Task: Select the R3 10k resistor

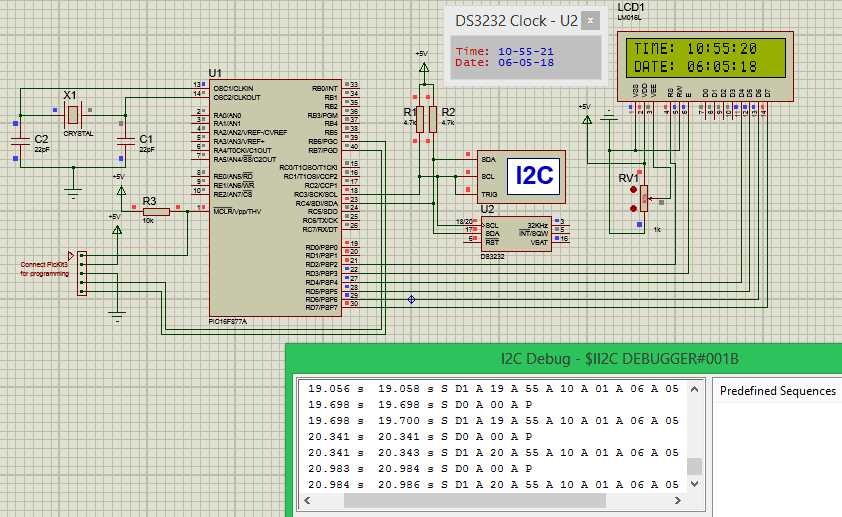Action: pyautogui.click(x=156, y=212)
